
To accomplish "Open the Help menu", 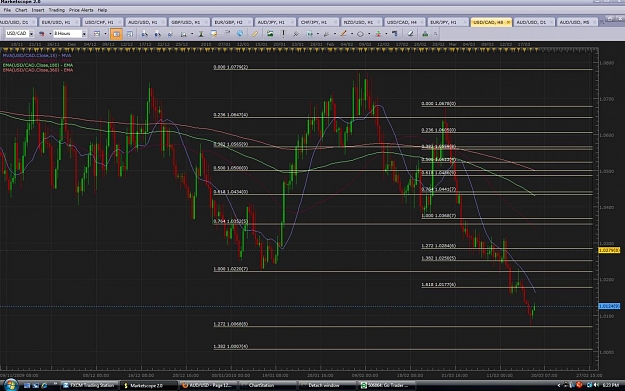I will tap(102, 10).
